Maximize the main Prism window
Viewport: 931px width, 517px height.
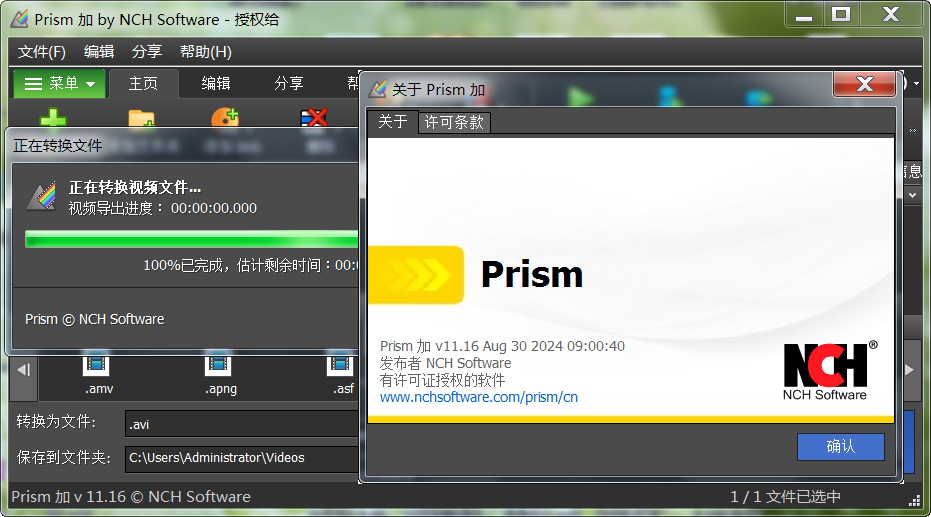click(841, 15)
